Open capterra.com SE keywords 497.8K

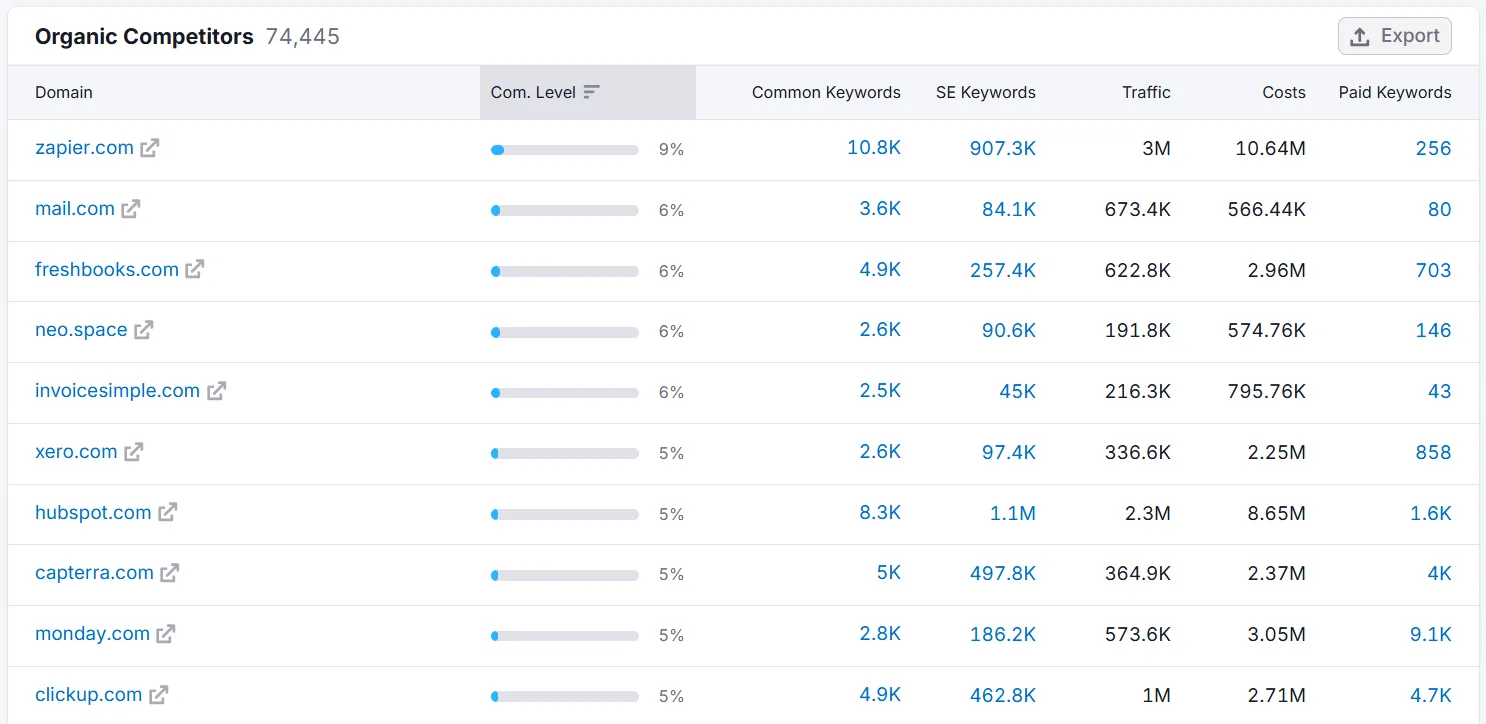point(1003,573)
